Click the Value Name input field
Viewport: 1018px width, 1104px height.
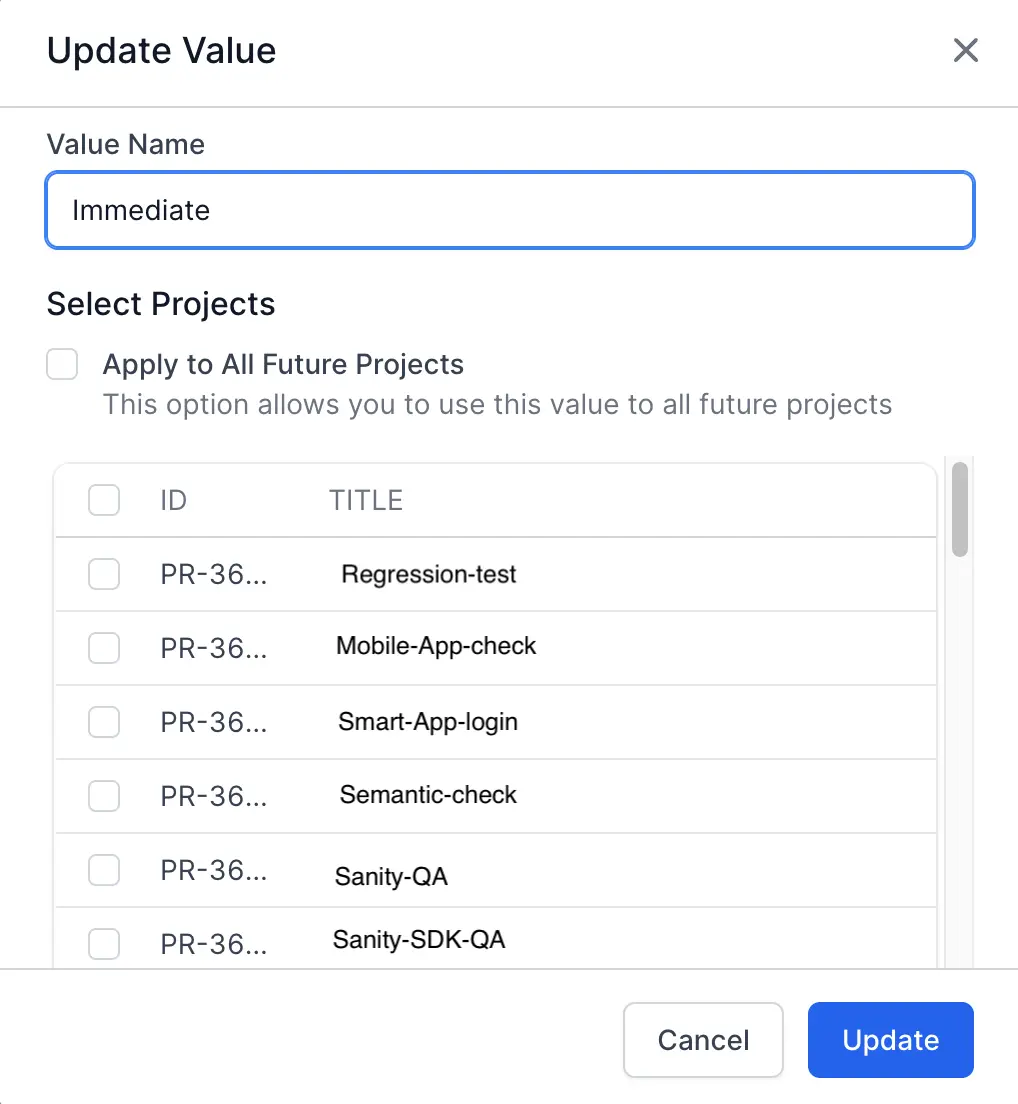pos(510,210)
